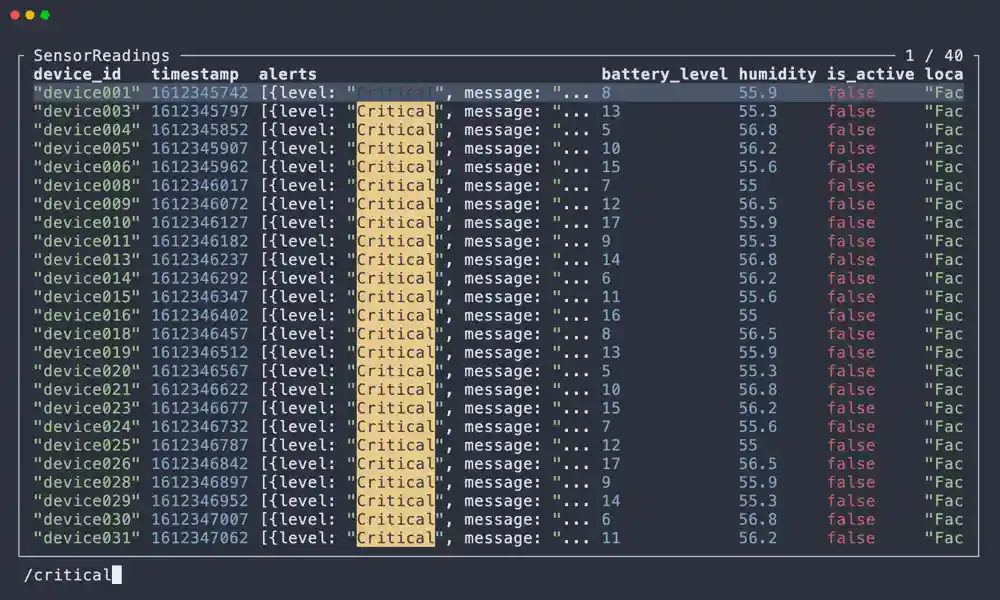The image size is (1000, 600).
Task: Select the "device031" cell
Action: [87, 538]
